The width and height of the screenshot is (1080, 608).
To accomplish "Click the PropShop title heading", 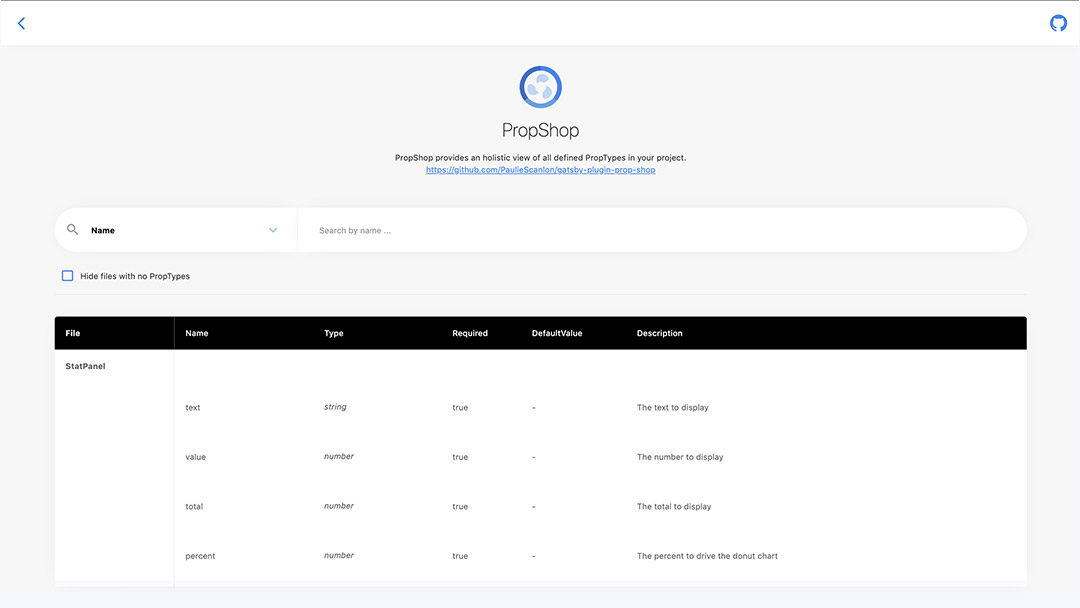I will click(x=540, y=130).
